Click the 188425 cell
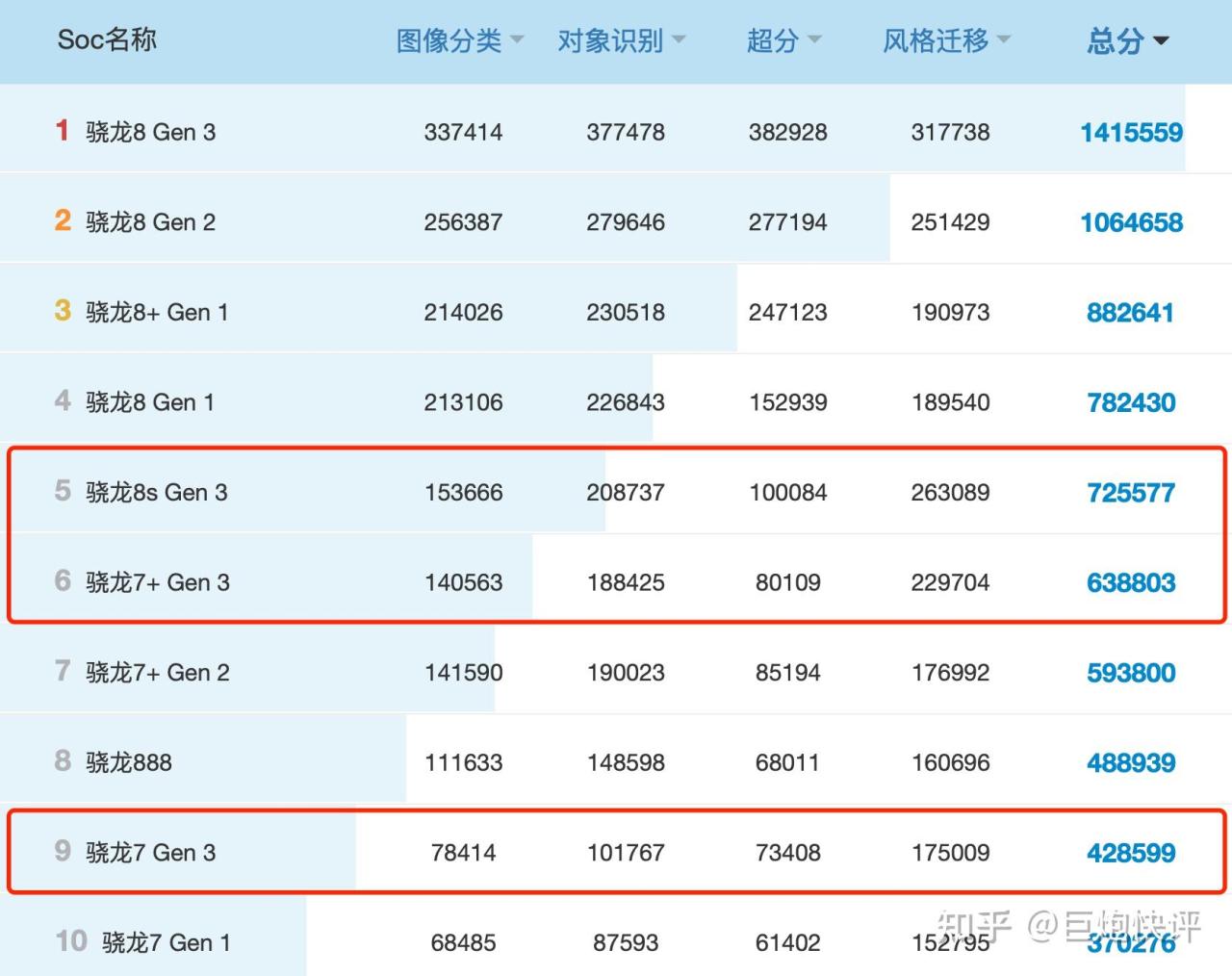 pos(626,582)
